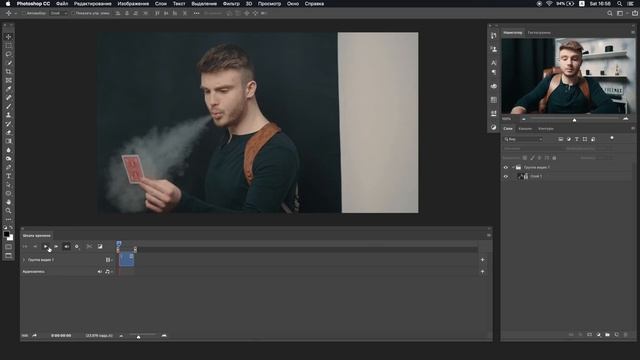This screenshot has height=360, width=640.
Task: Expand the video group track in timeline
Action: (24, 260)
